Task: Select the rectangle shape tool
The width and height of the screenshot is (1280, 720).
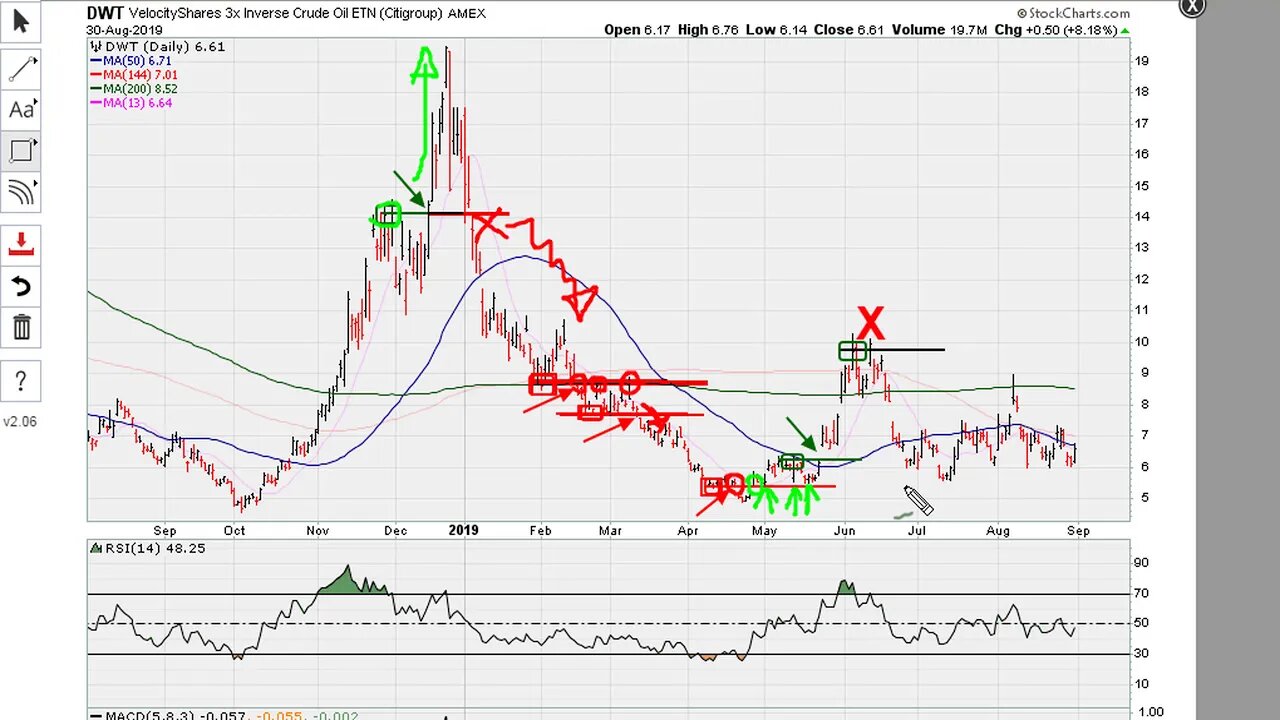Action: [21, 151]
